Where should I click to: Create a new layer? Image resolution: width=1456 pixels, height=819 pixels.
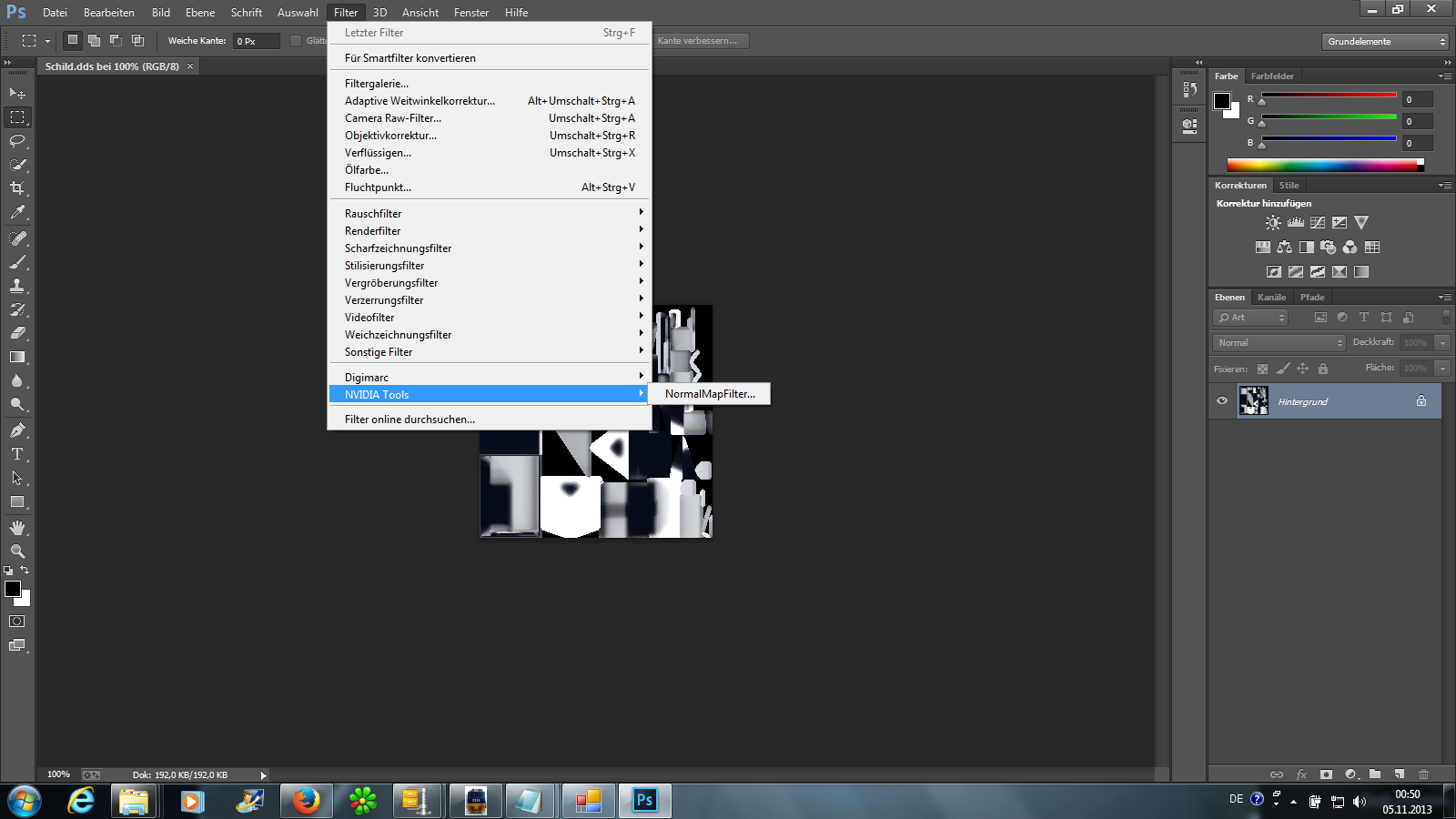[1400, 774]
